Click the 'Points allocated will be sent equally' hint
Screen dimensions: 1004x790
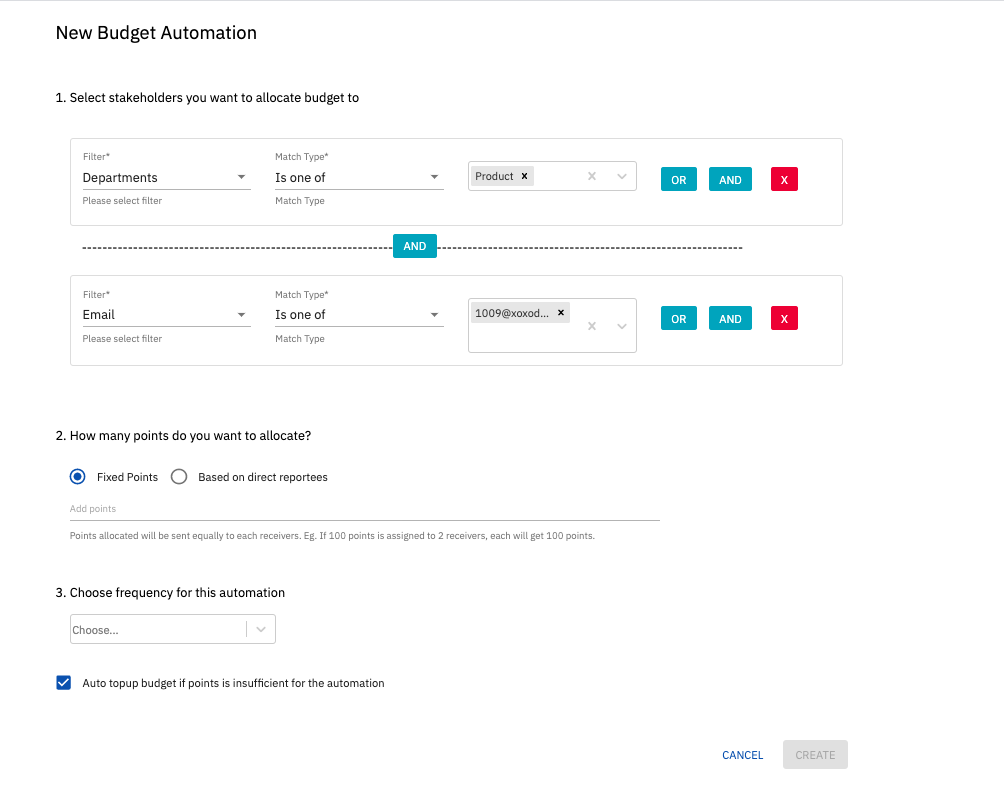point(332,536)
